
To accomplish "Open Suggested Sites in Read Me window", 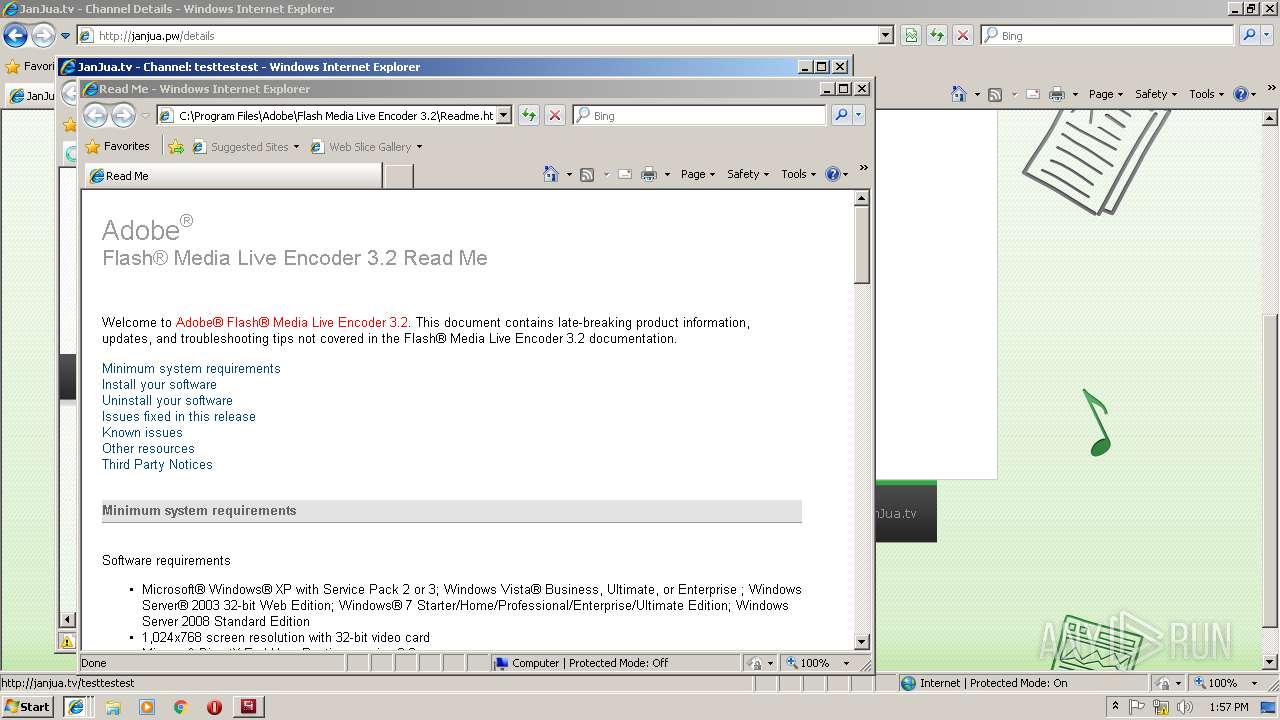I will click(x=246, y=147).
